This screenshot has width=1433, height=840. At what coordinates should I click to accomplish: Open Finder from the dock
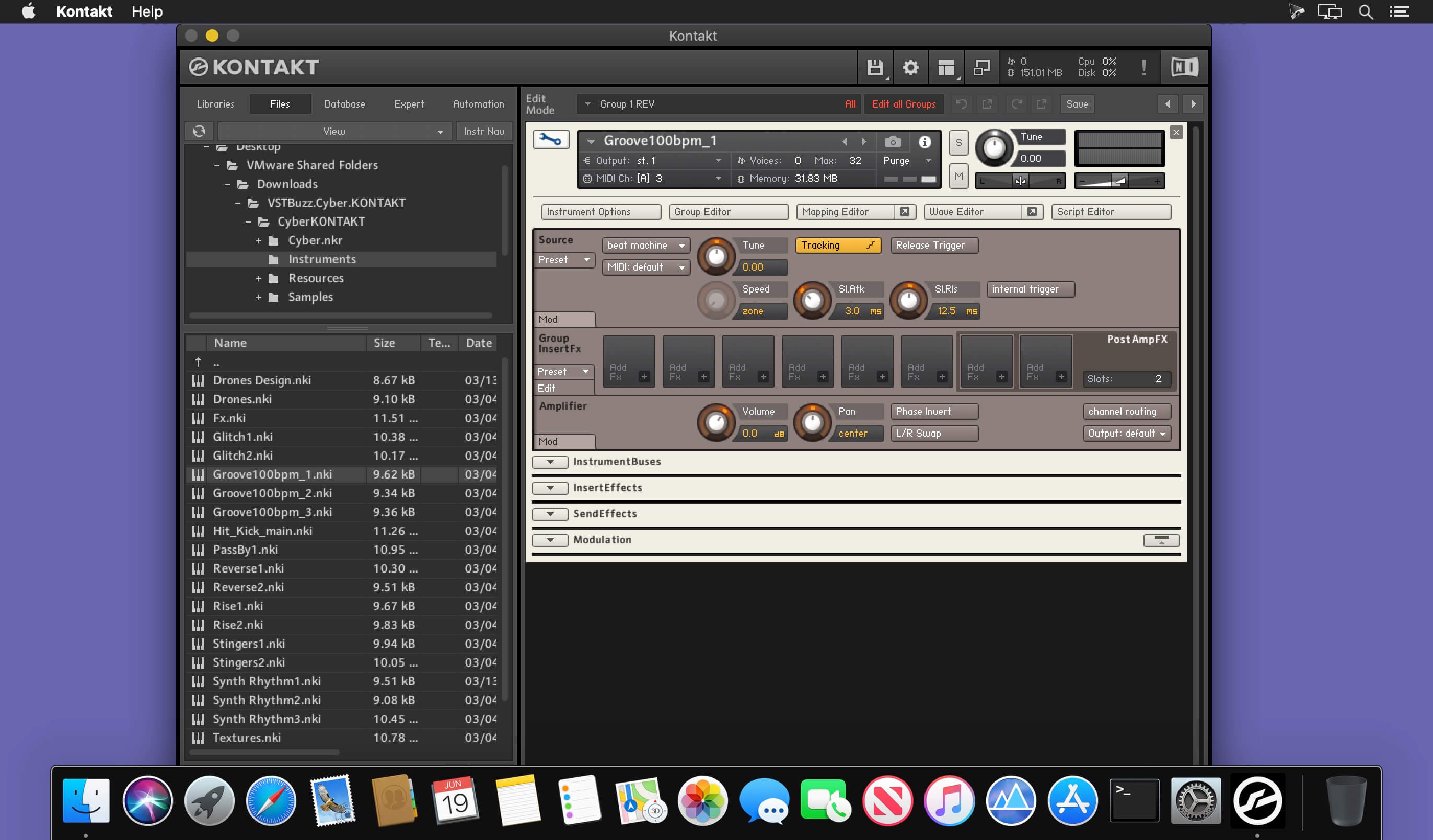pos(86,800)
